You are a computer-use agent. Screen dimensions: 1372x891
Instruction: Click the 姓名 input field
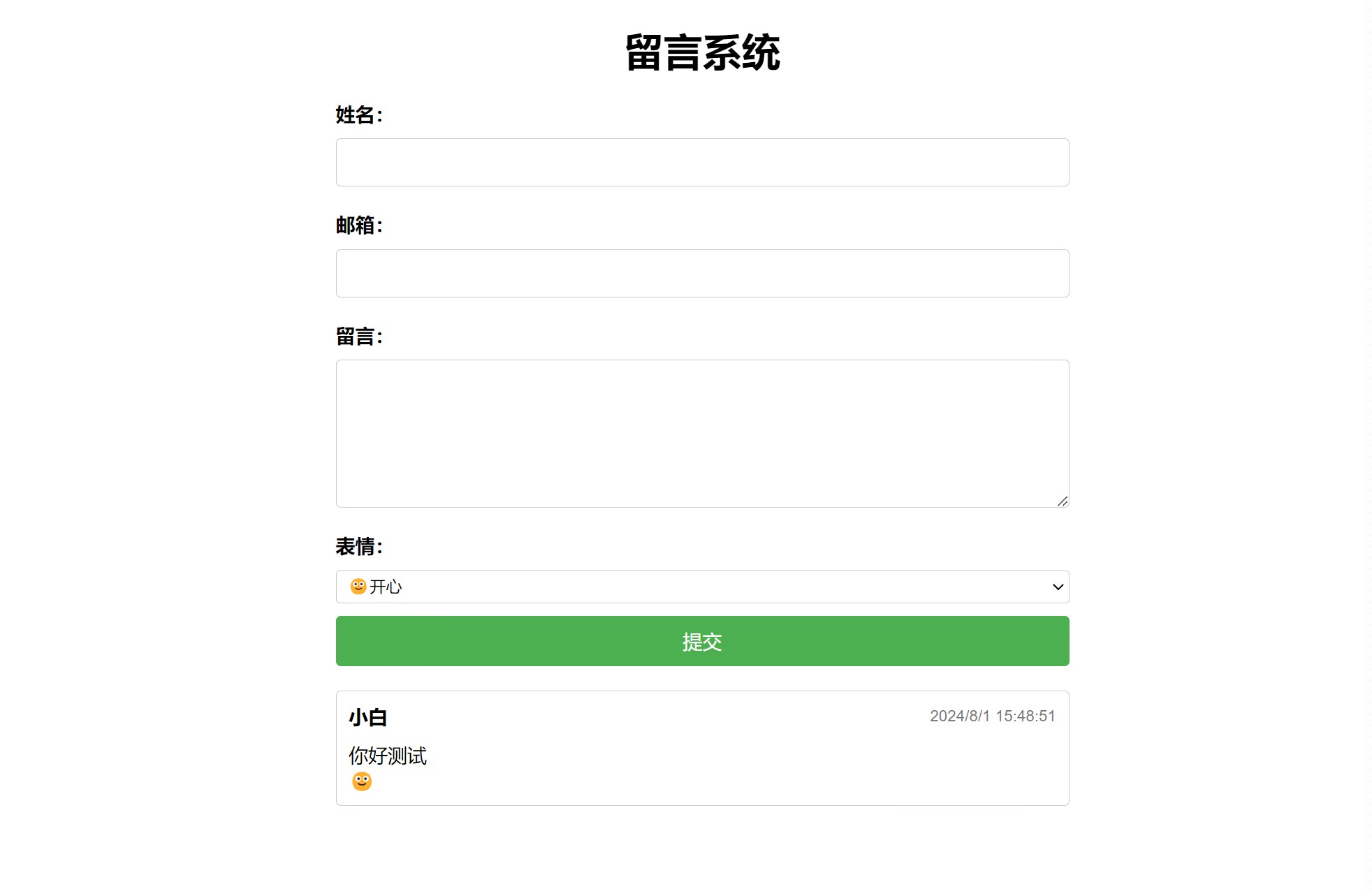pos(702,162)
